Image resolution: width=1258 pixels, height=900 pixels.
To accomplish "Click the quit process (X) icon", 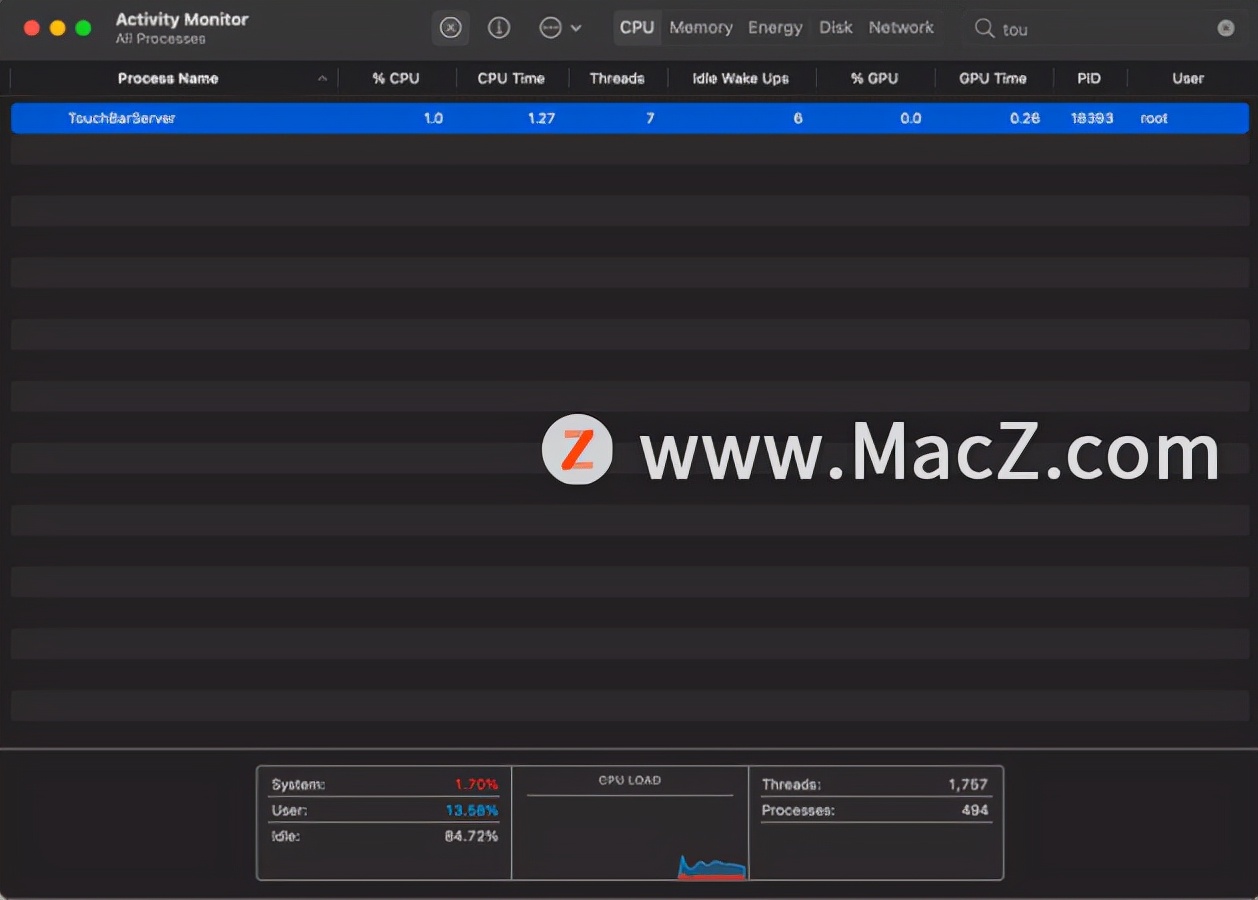I will point(450,27).
